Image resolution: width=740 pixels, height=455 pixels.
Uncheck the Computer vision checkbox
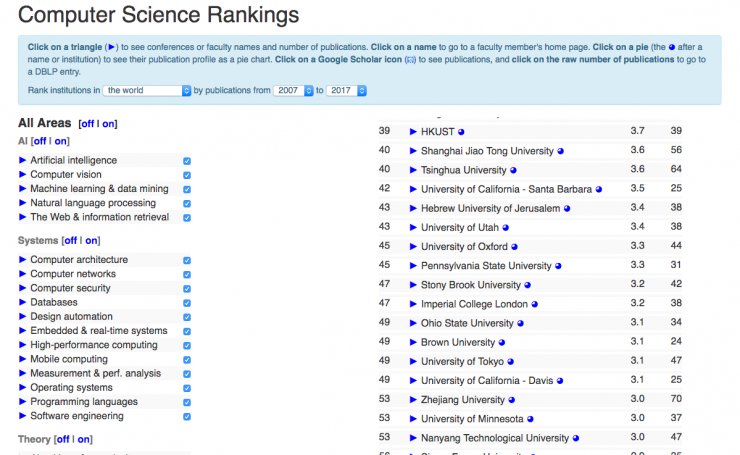point(187,175)
